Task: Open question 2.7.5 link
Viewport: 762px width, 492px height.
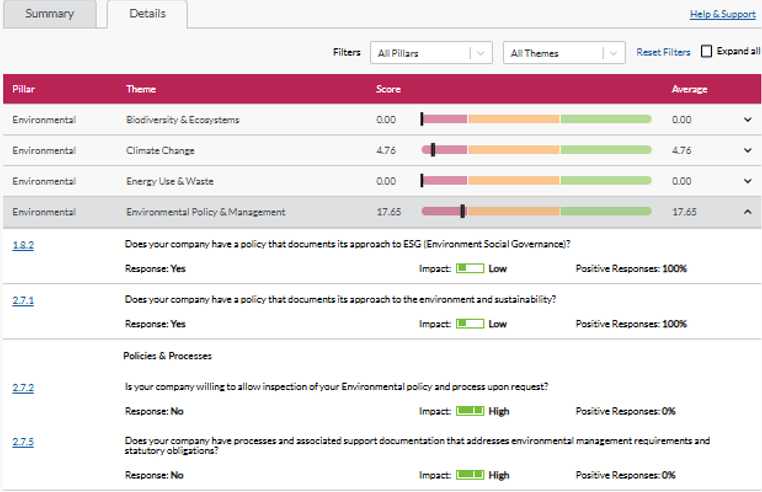Action: [23, 441]
